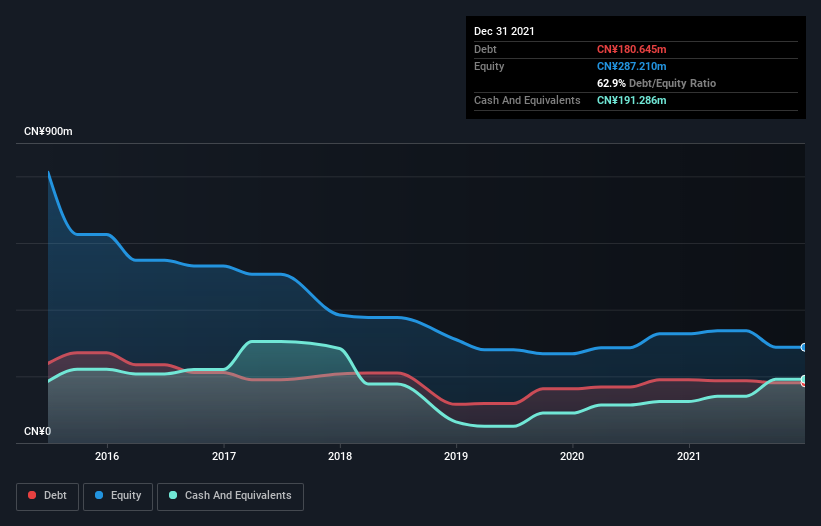The image size is (821, 526).
Task: Click the tooltip Equity row label
Action: click(x=489, y=66)
